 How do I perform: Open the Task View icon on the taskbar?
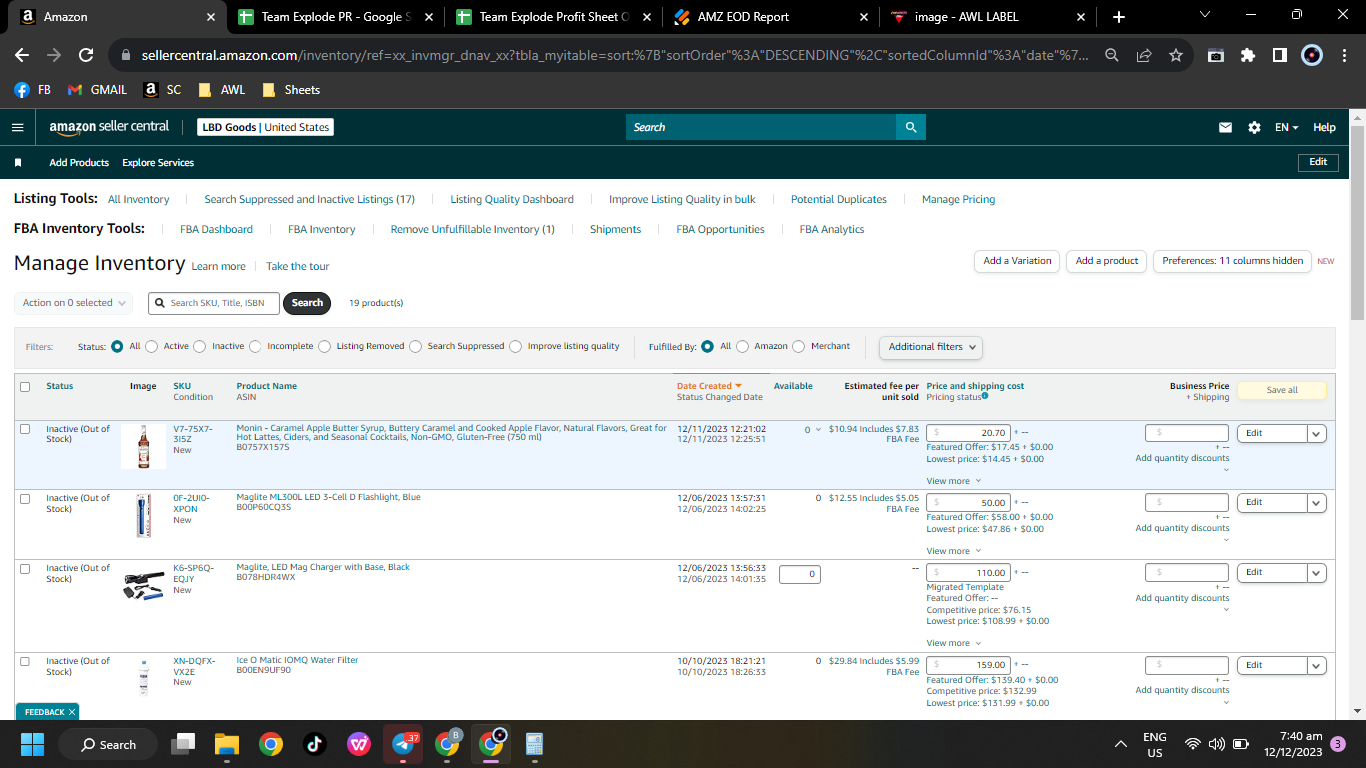pos(184,744)
